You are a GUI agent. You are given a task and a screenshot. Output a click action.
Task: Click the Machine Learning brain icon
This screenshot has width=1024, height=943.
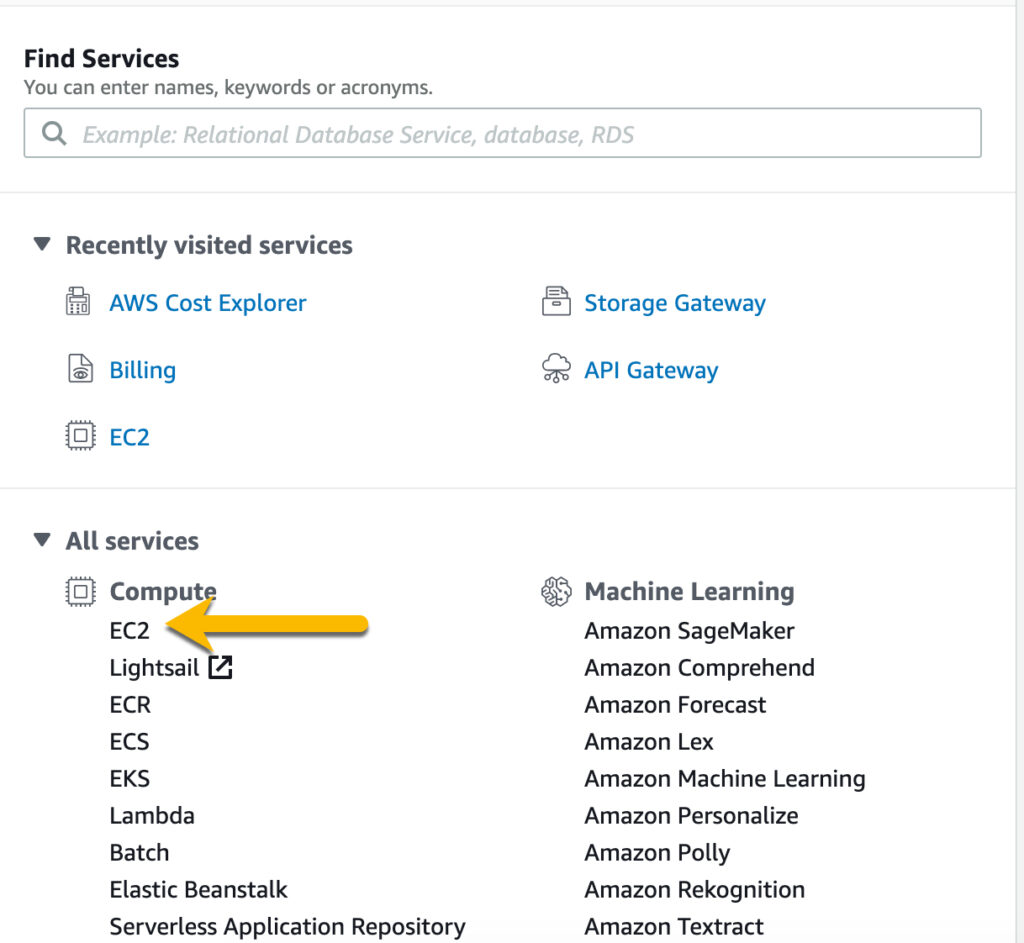coord(556,592)
